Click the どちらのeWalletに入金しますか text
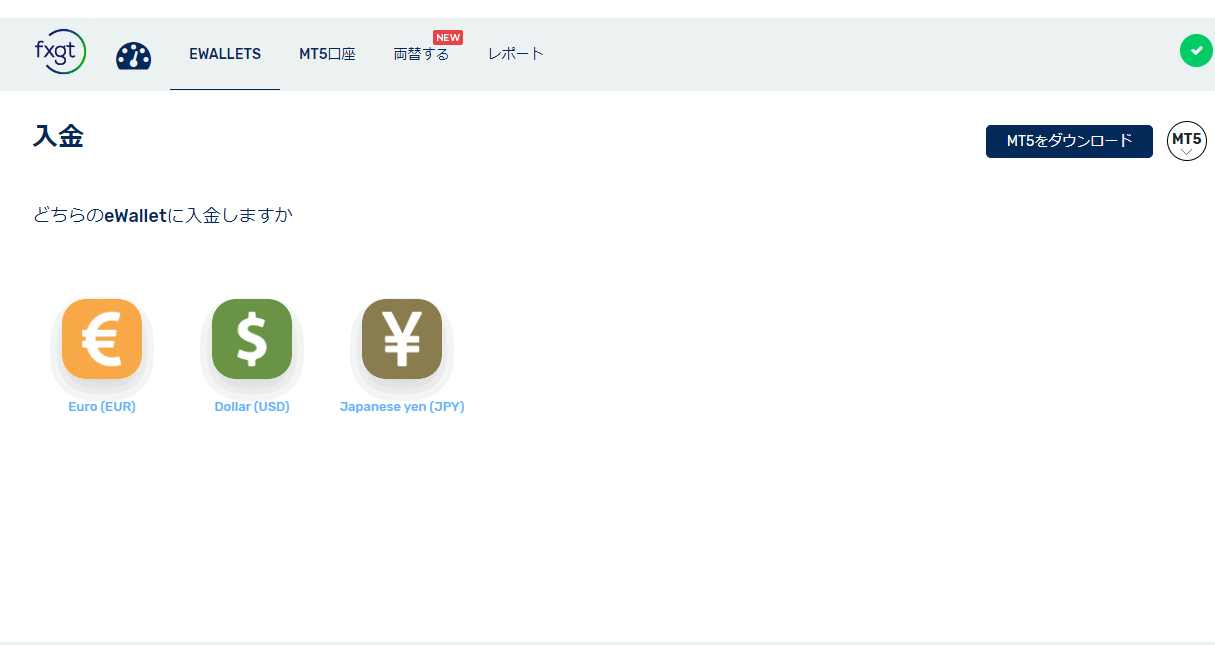The image size is (1215, 645). pos(163,215)
